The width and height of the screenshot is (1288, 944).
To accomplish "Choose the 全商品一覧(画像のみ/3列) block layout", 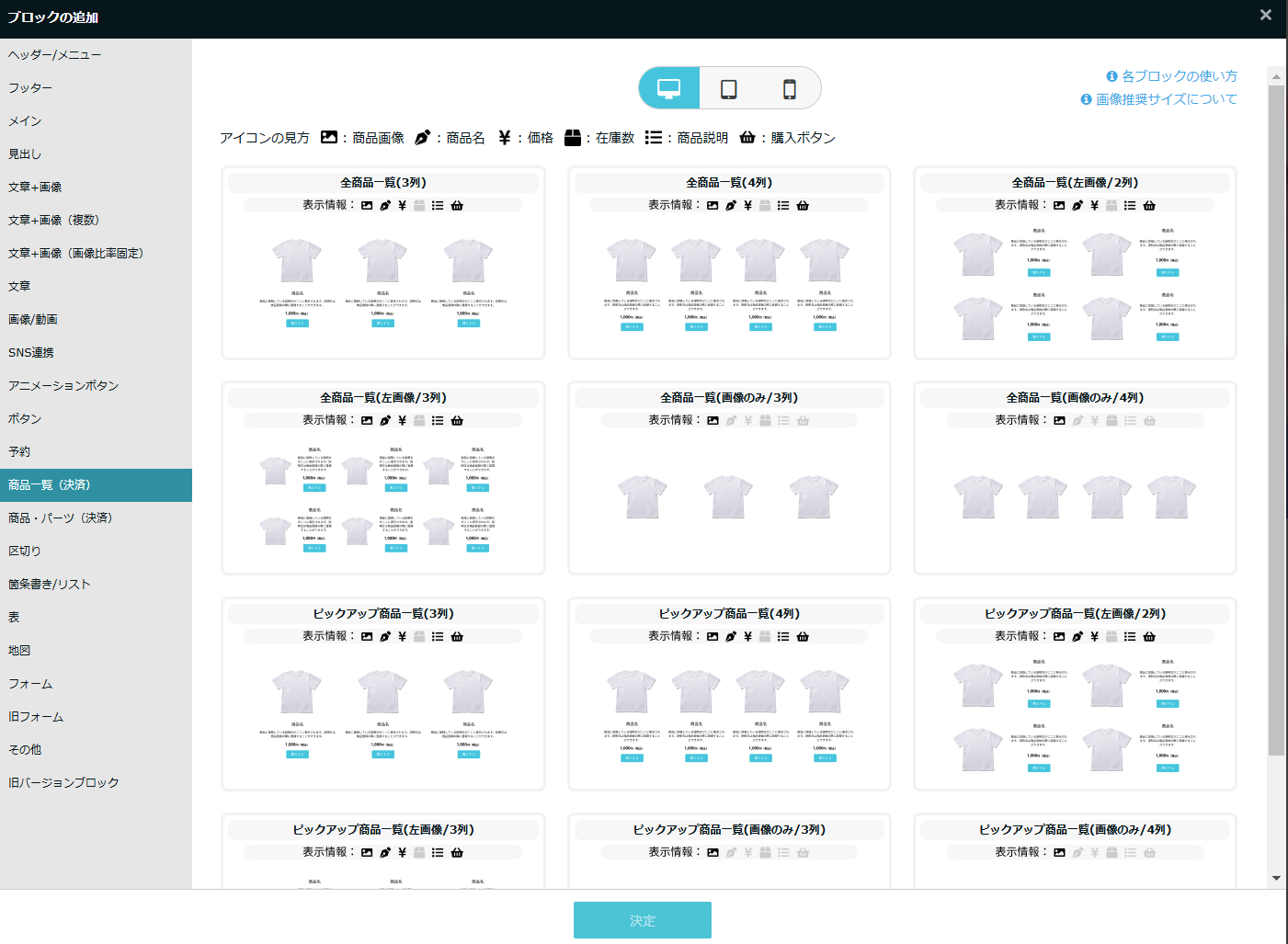I will [x=729, y=478].
